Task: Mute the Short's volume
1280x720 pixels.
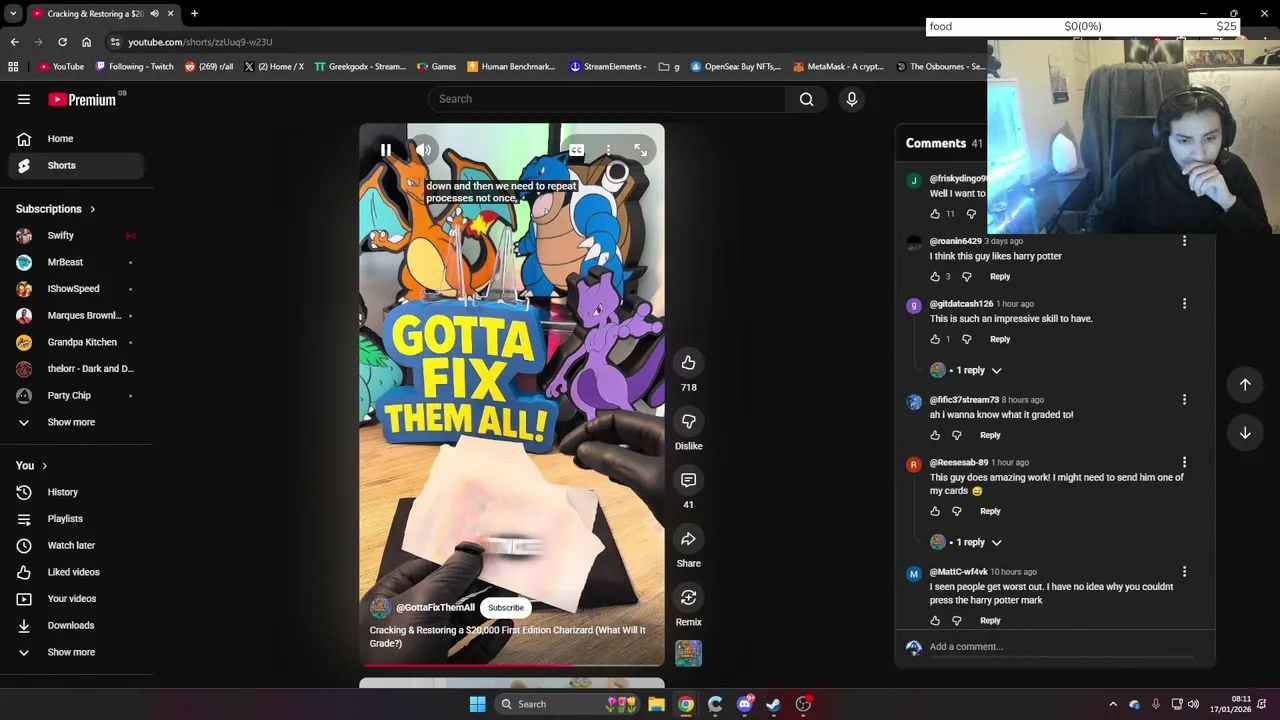Action: [424, 150]
